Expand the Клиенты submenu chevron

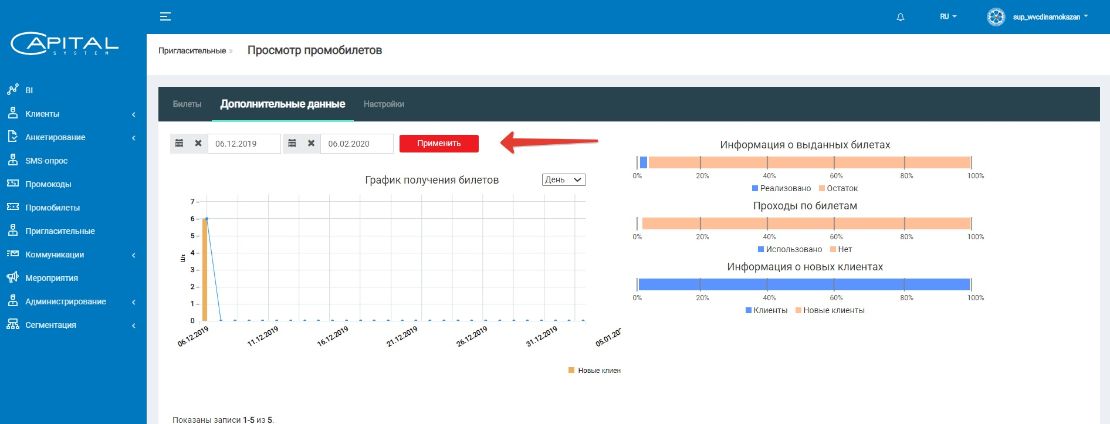pos(134,114)
